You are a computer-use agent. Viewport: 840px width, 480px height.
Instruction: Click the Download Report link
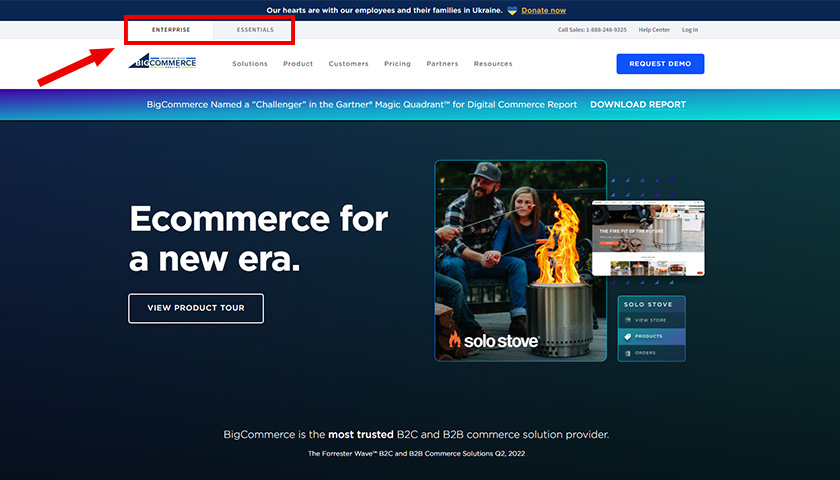(638, 104)
